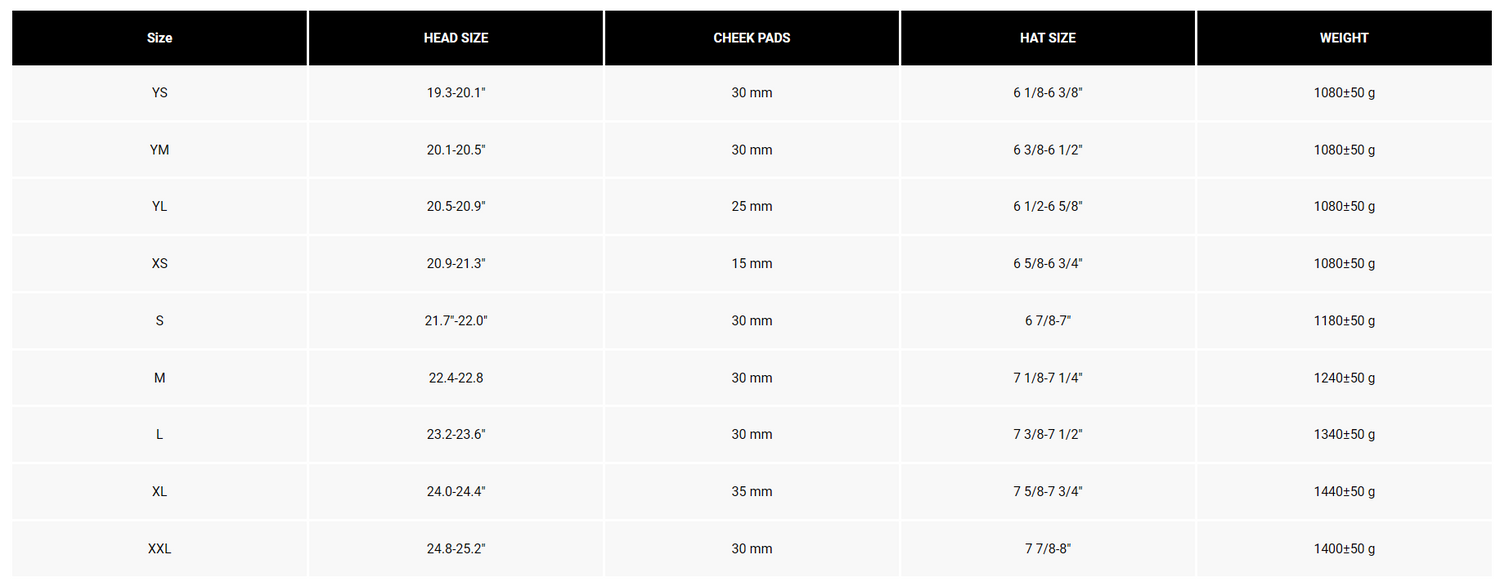1500x586 pixels.
Task: Select the WEIGHT column header
Action: [1344, 38]
